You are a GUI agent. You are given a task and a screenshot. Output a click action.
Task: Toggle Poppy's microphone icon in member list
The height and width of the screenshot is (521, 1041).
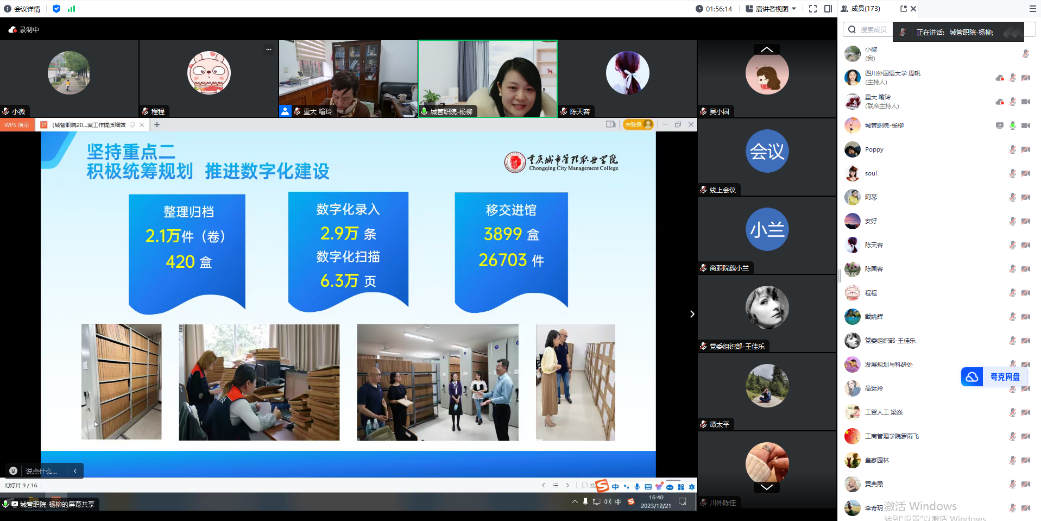click(x=1012, y=149)
